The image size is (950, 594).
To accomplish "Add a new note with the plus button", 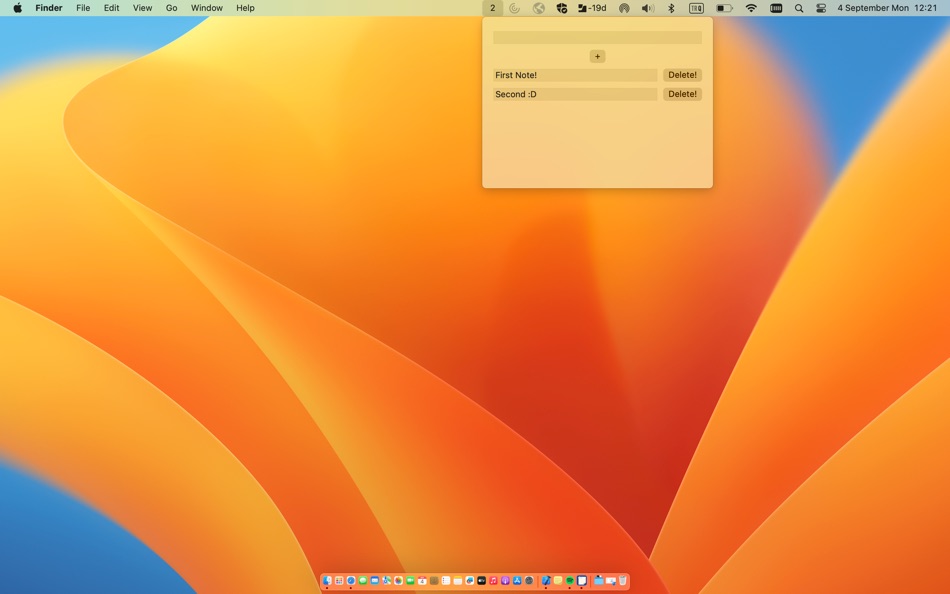I will pyautogui.click(x=597, y=56).
